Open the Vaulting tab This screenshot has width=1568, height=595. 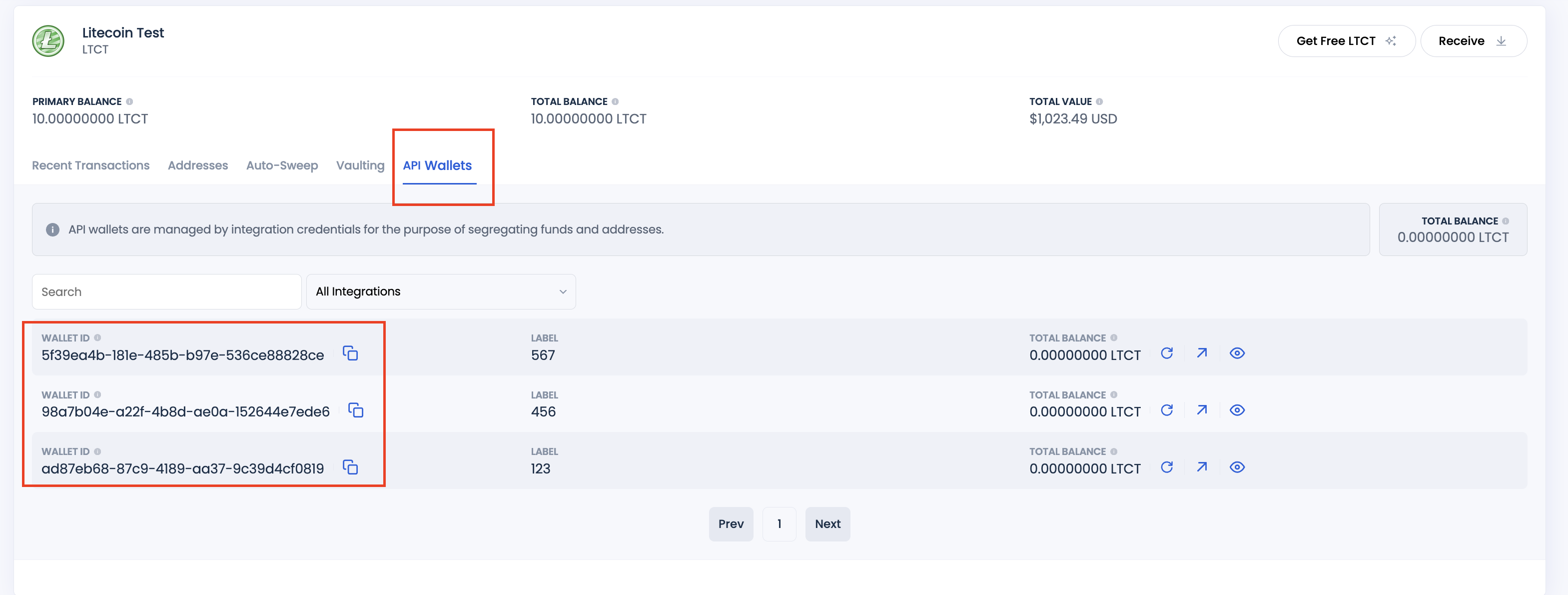(x=360, y=165)
